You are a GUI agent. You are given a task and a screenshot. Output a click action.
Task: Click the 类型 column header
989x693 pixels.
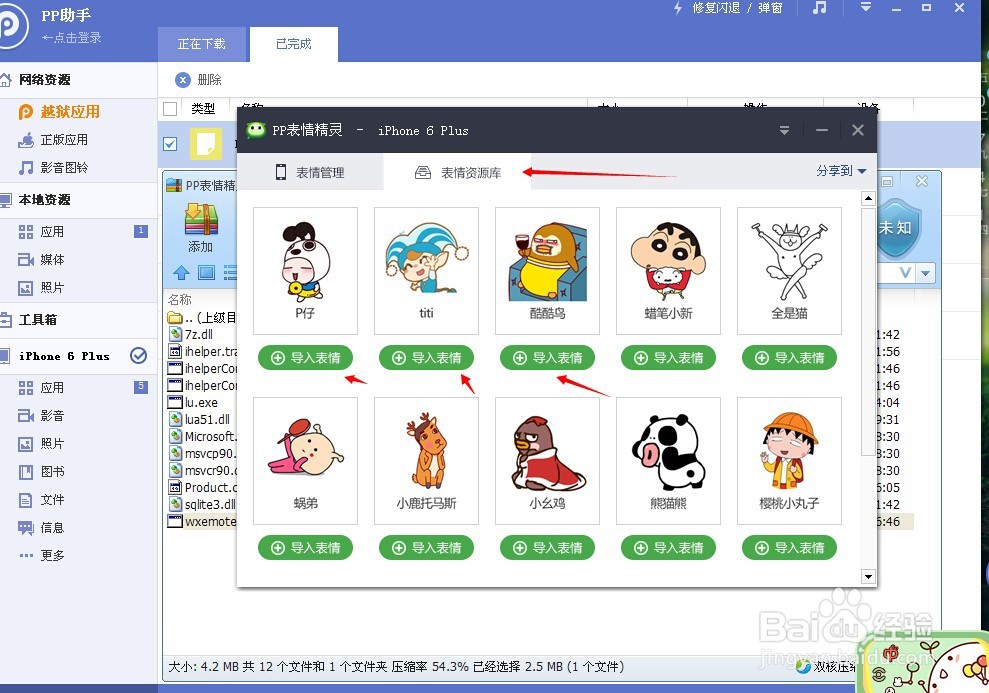coord(203,108)
